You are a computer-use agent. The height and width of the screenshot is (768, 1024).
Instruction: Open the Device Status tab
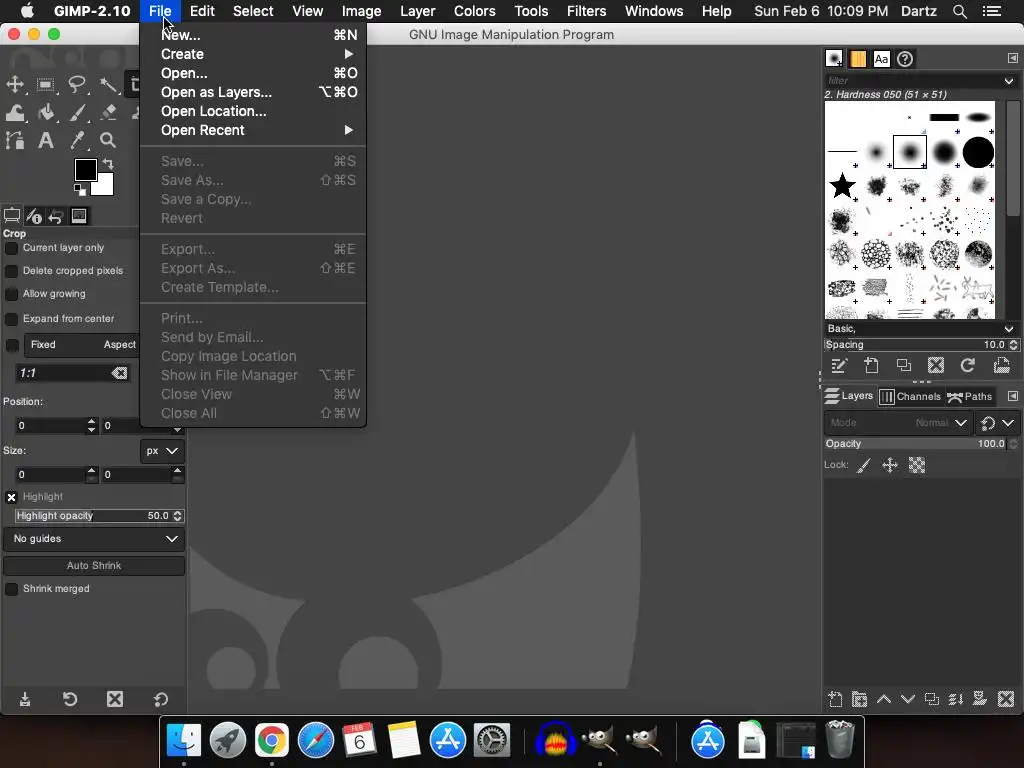(34, 216)
